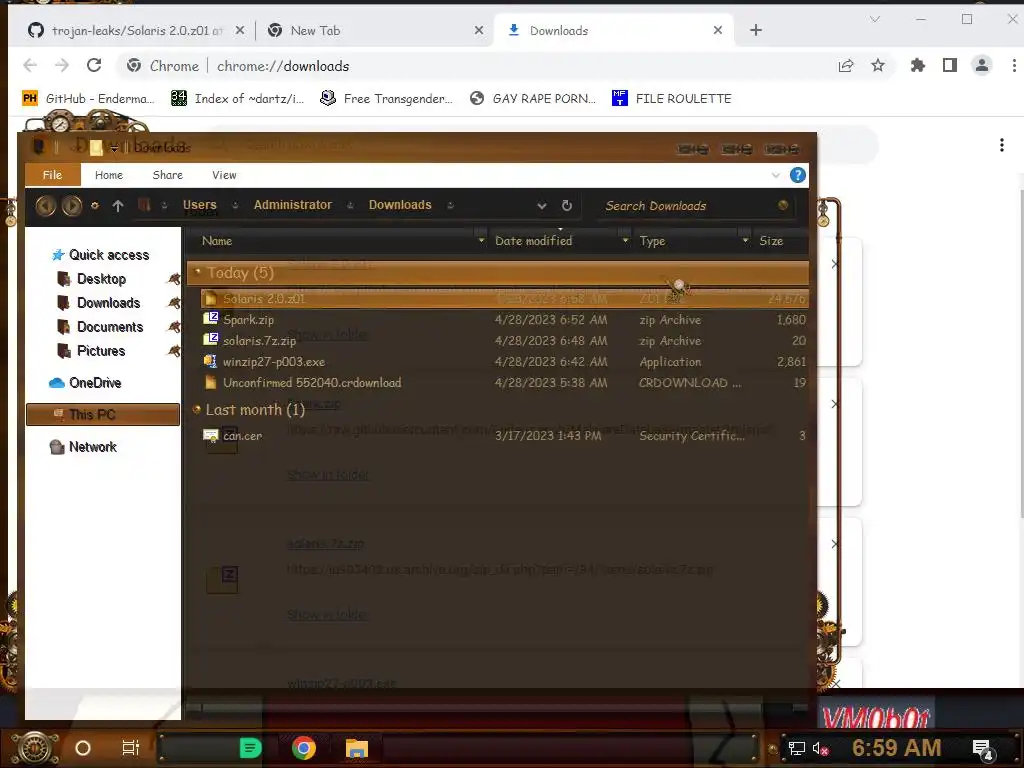Collapse the Today (5) group

(197, 272)
